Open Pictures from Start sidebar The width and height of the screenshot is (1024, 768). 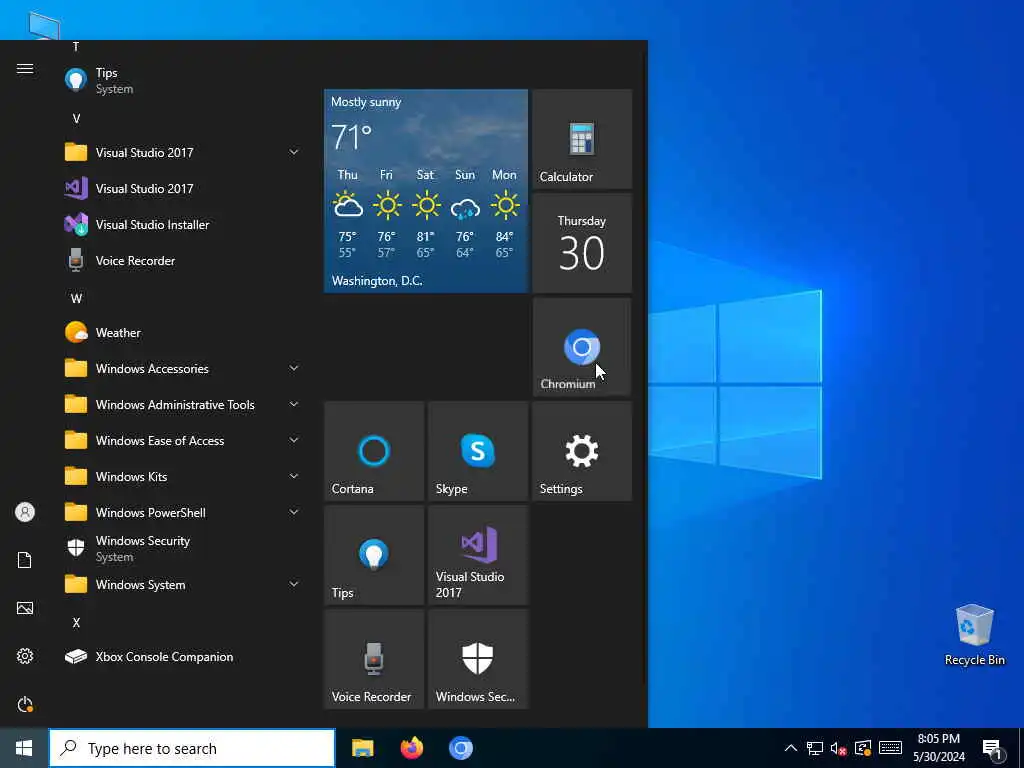pos(25,608)
